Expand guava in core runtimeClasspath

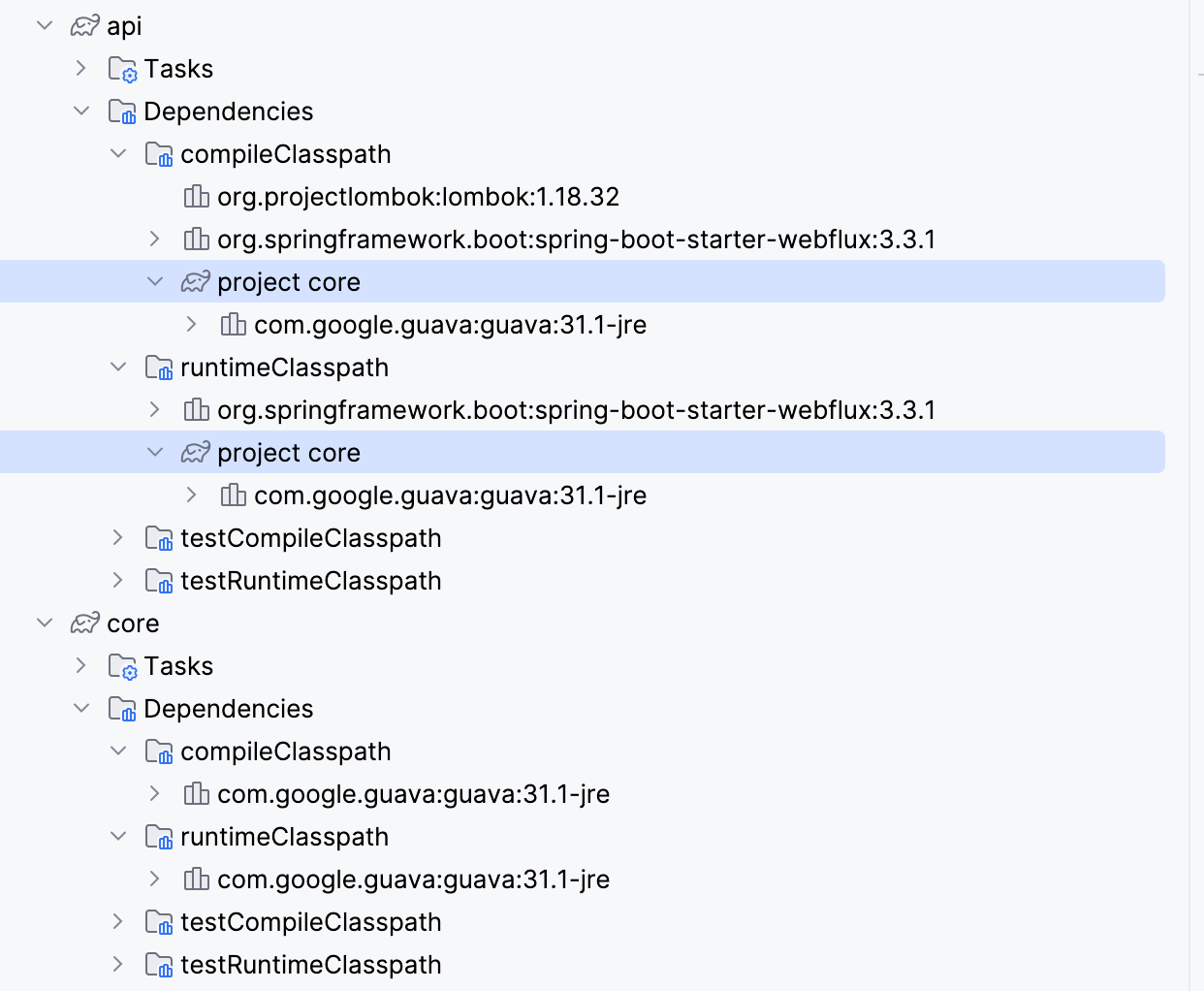pyautogui.click(x=155, y=879)
